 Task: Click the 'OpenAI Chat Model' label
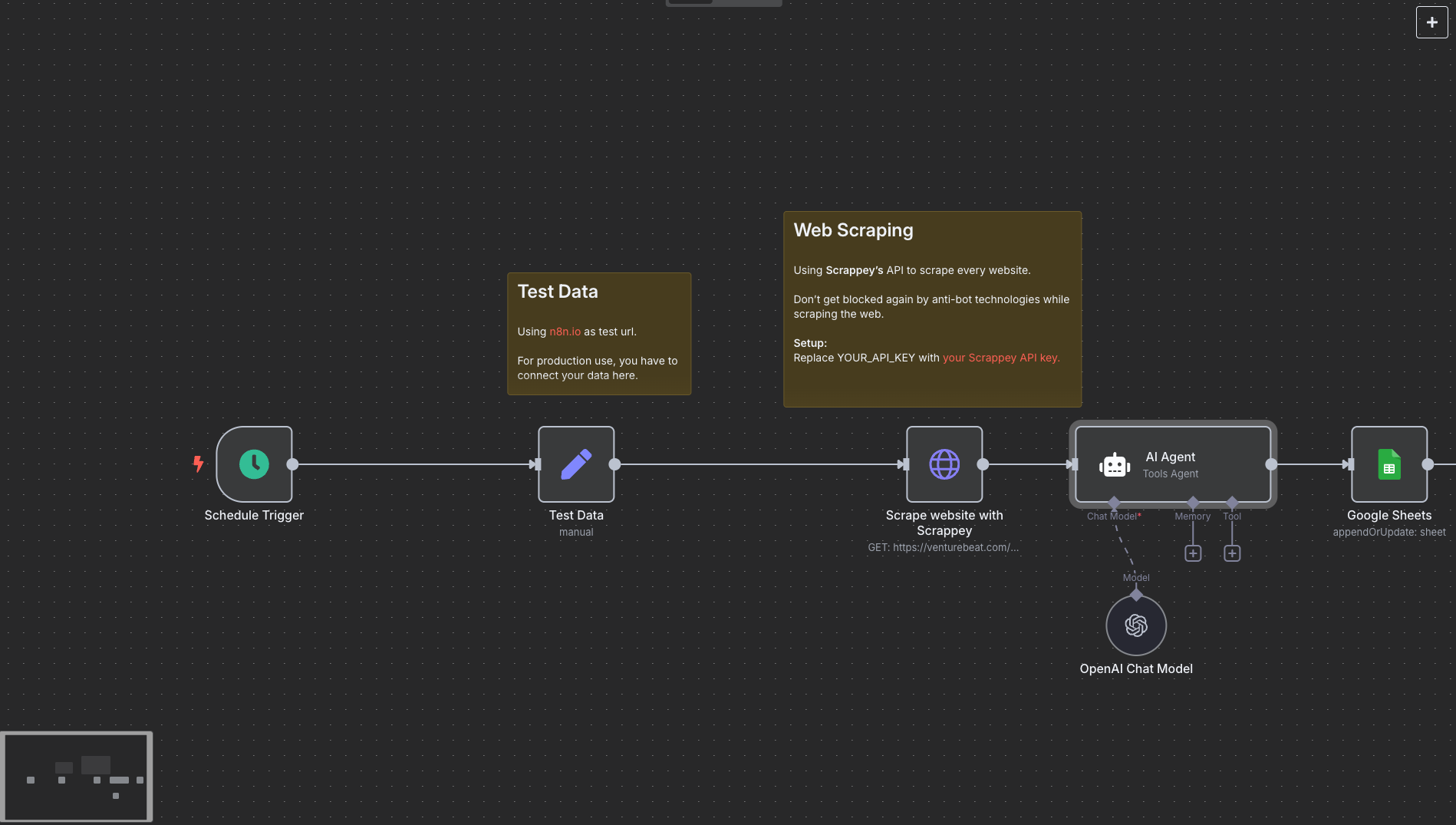(1136, 669)
